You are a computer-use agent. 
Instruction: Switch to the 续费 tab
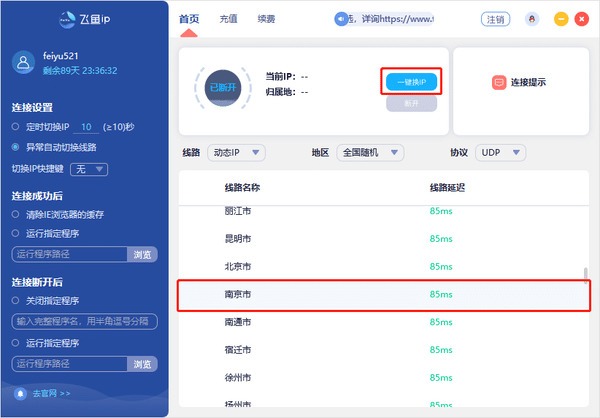266,19
